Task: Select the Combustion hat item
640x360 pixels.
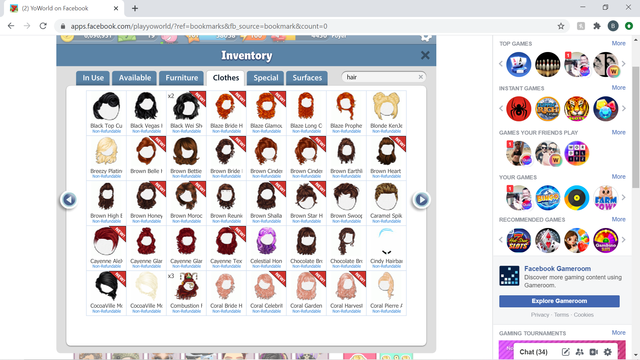Action: click(x=187, y=292)
